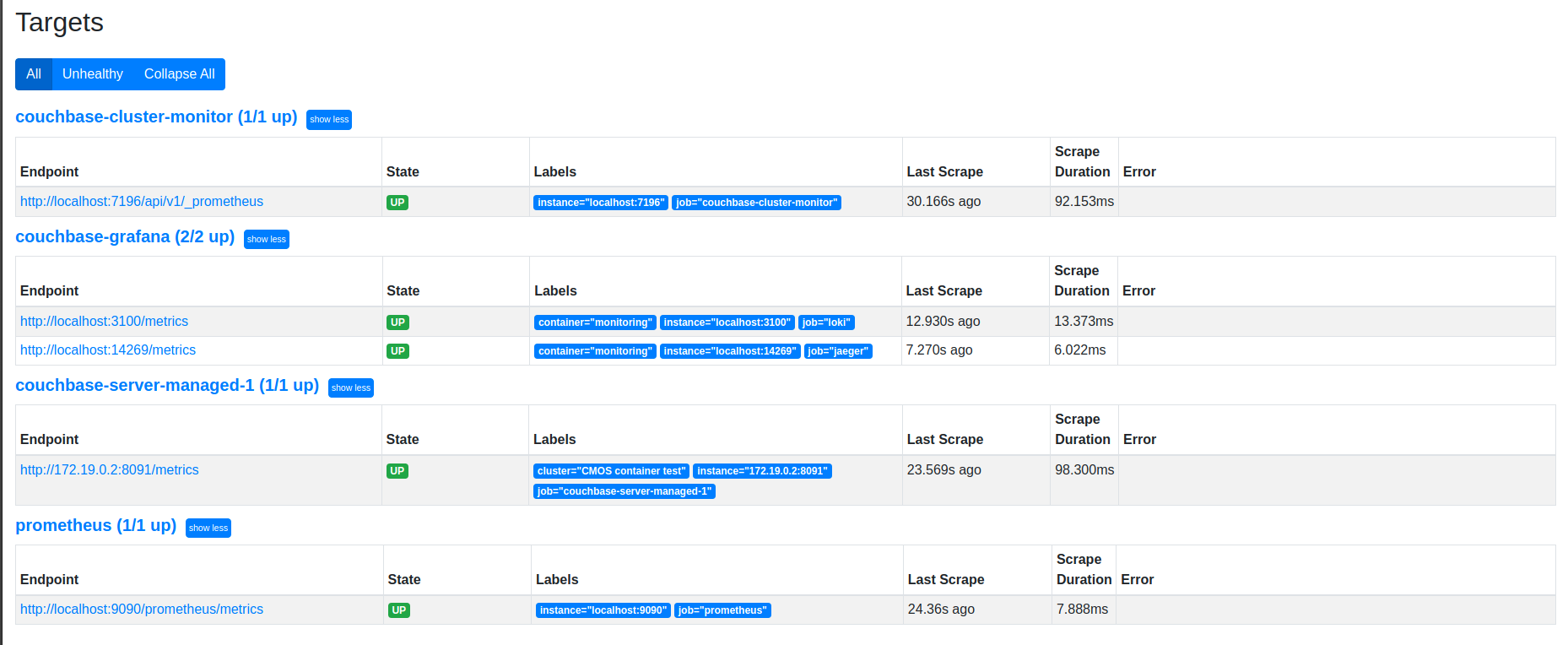Screen dimensions: 1568x645
Task: Click the Collapse All button
Action: pos(179,74)
